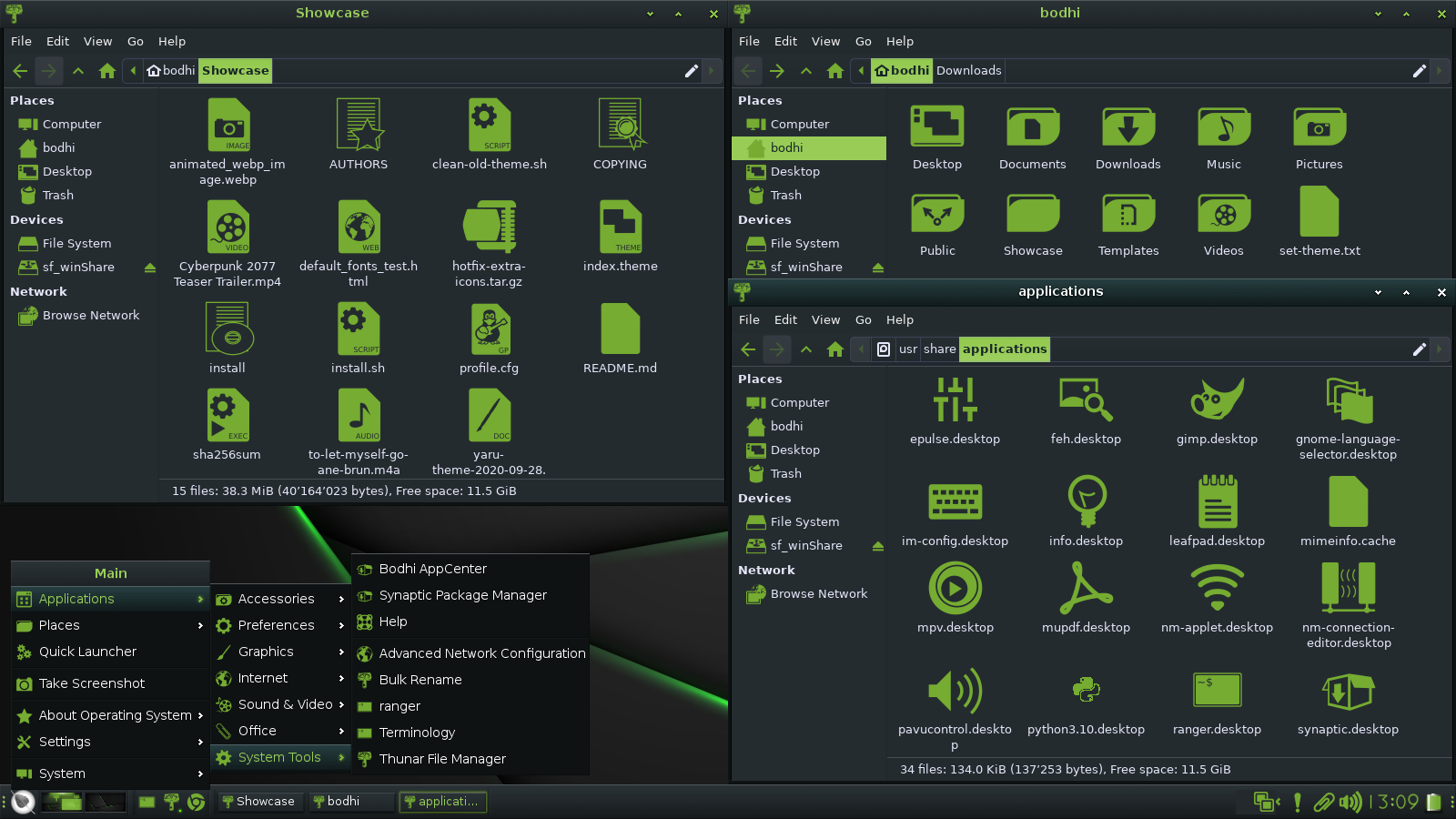Select sha256sum executable icon
This screenshot has height=819, width=1456.
[227, 415]
